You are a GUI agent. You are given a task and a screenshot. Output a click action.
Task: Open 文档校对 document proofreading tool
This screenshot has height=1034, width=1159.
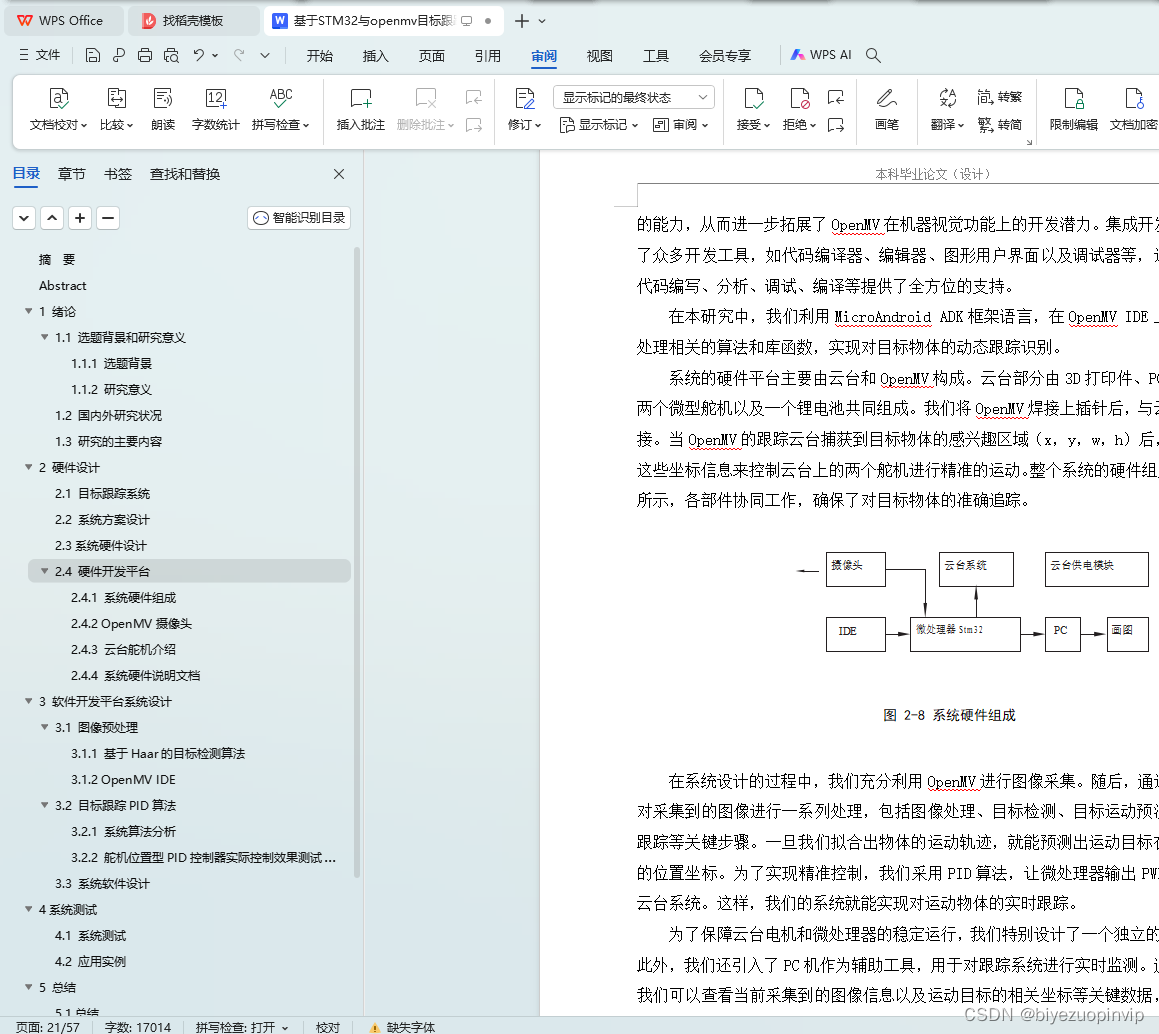click(x=58, y=109)
